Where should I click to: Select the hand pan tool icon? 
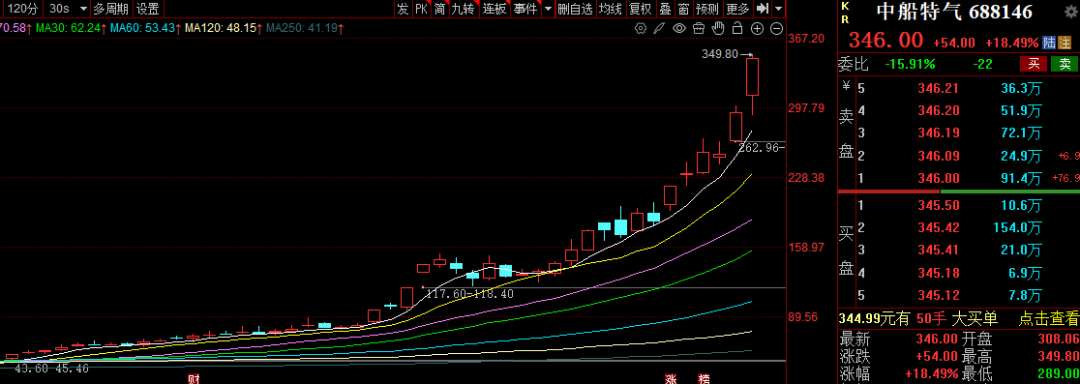tap(718, 28)
